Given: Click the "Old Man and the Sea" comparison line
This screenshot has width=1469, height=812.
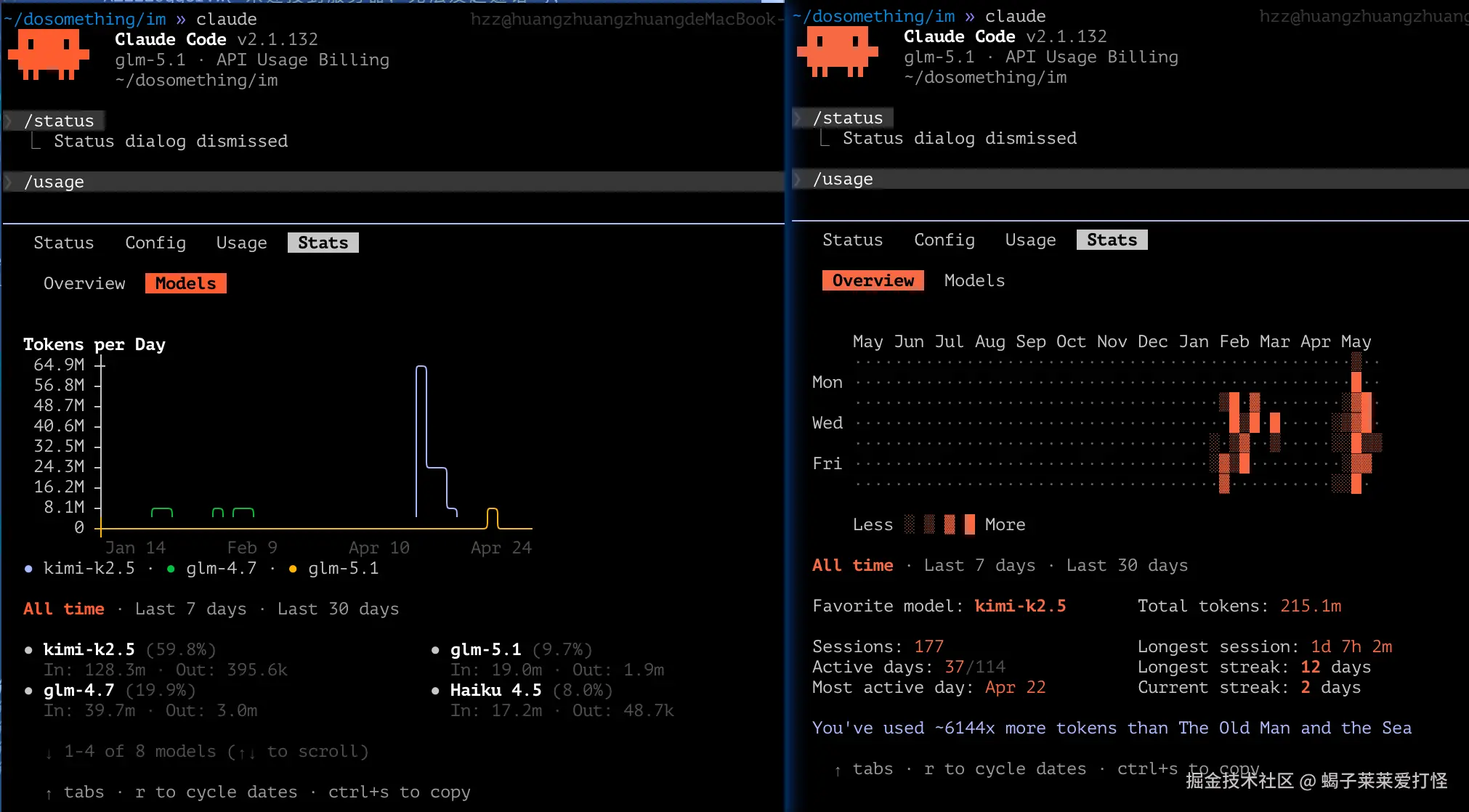Looking at the screenshot, I should pyautogui.click(x=1112, y=728).
